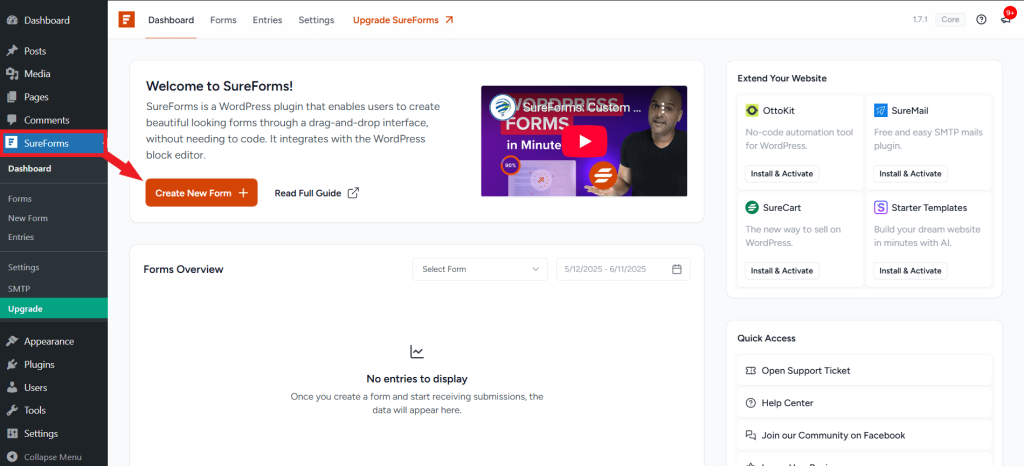Click the Welcome to SureForms! heading
This screenshot has height=466, width=1024.
[219, 86]
